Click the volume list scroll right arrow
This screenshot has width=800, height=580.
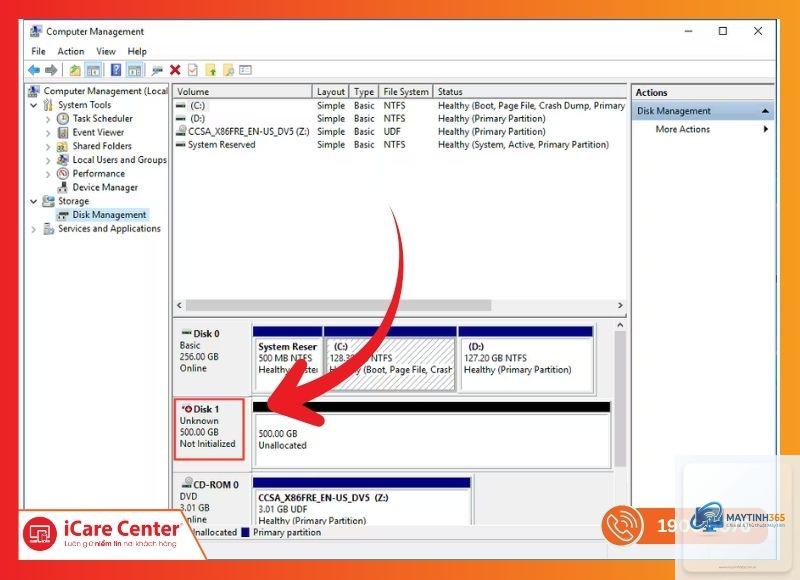coord(620,305)
